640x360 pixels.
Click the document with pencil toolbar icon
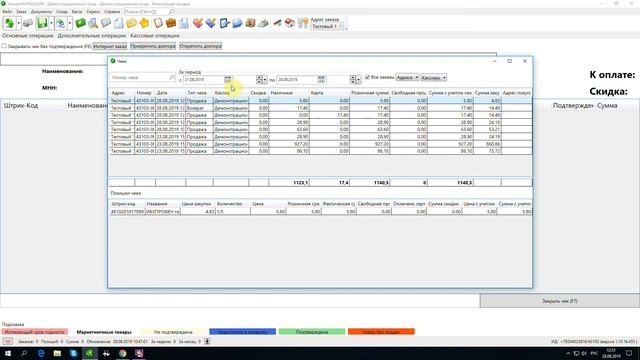(x=224, y=23)
